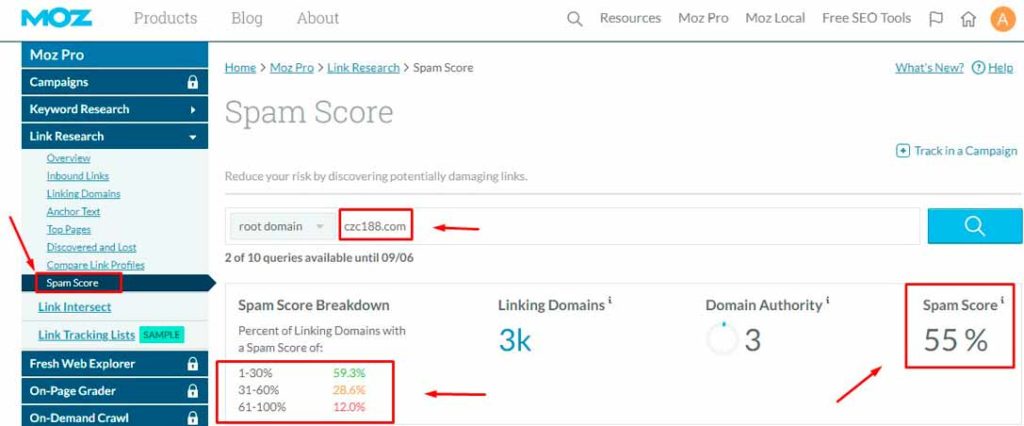Open Anchor Text in sidebar
Screen dimensions: 1024x426
pos(73,212)
